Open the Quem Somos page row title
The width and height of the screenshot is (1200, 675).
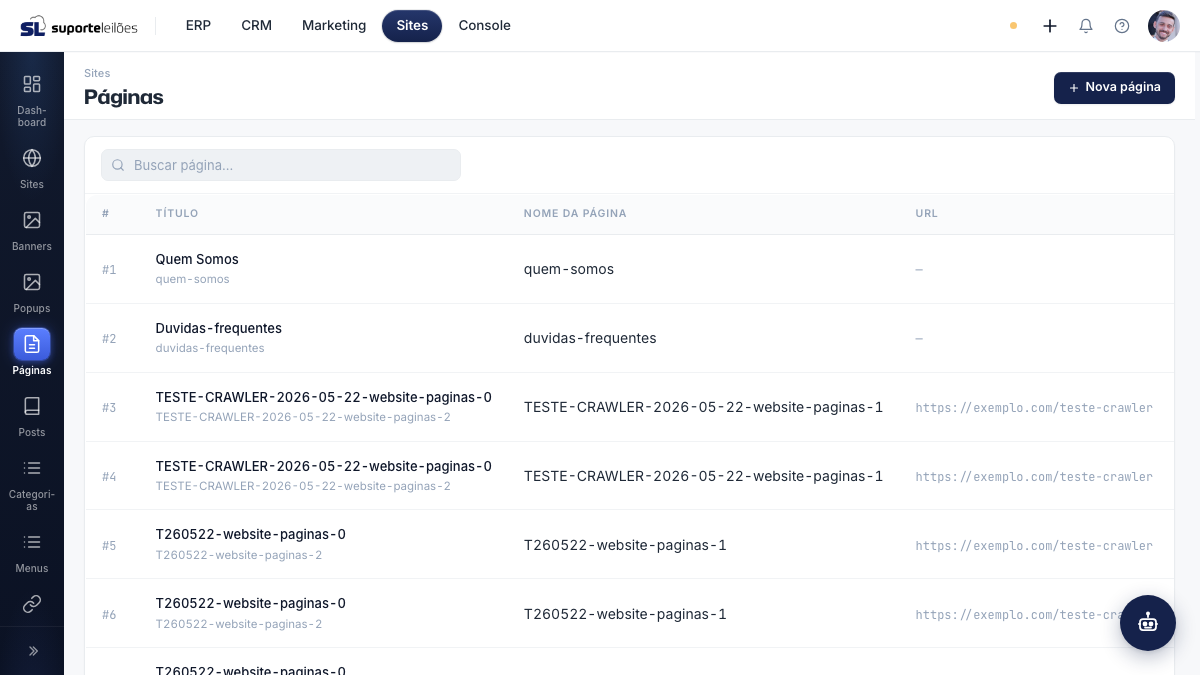pyautogui.click(x=197, y=259)
